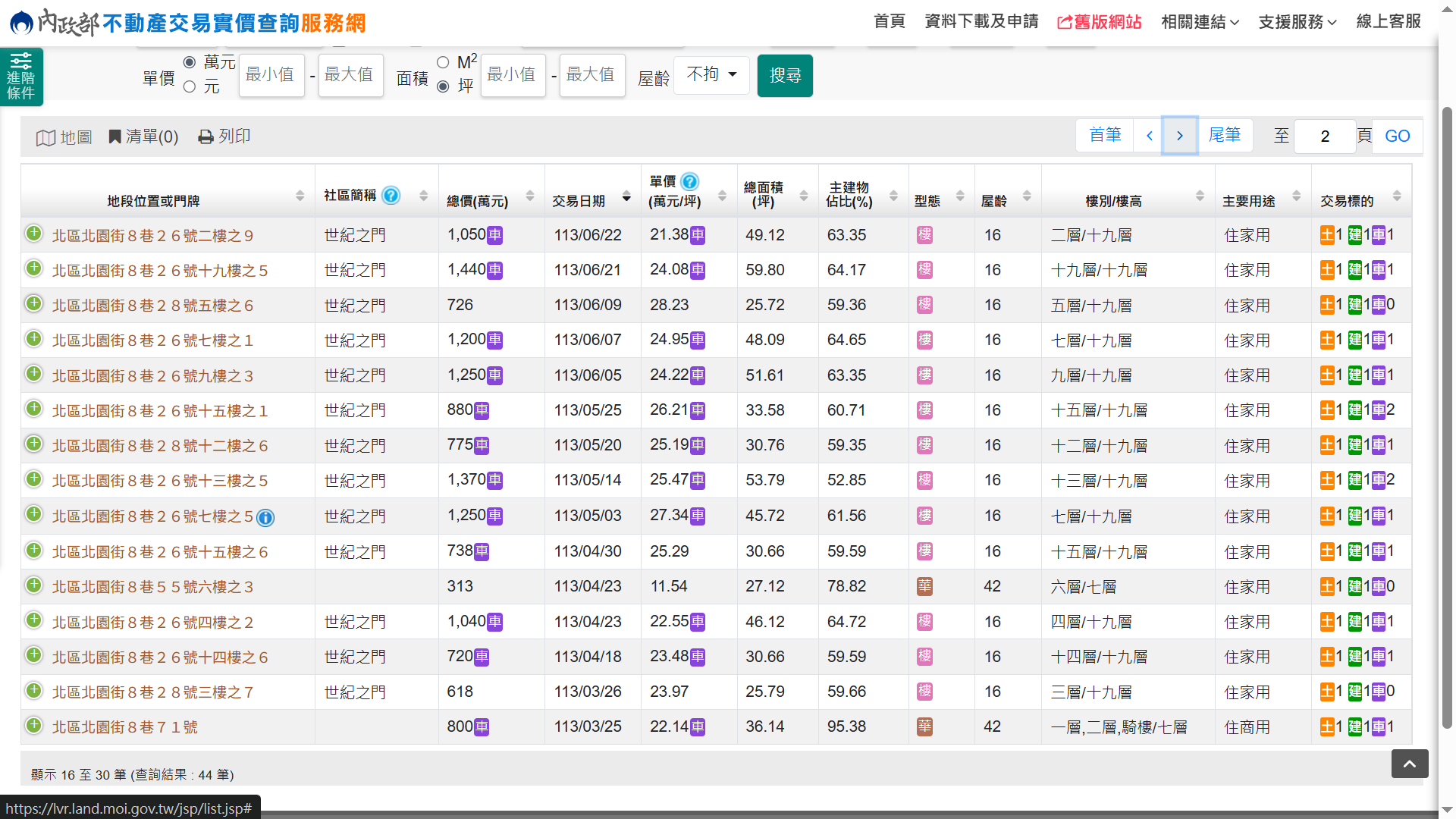Expand 相關連結 menu
The image size is (1456, 819).
coord(1200,22)
